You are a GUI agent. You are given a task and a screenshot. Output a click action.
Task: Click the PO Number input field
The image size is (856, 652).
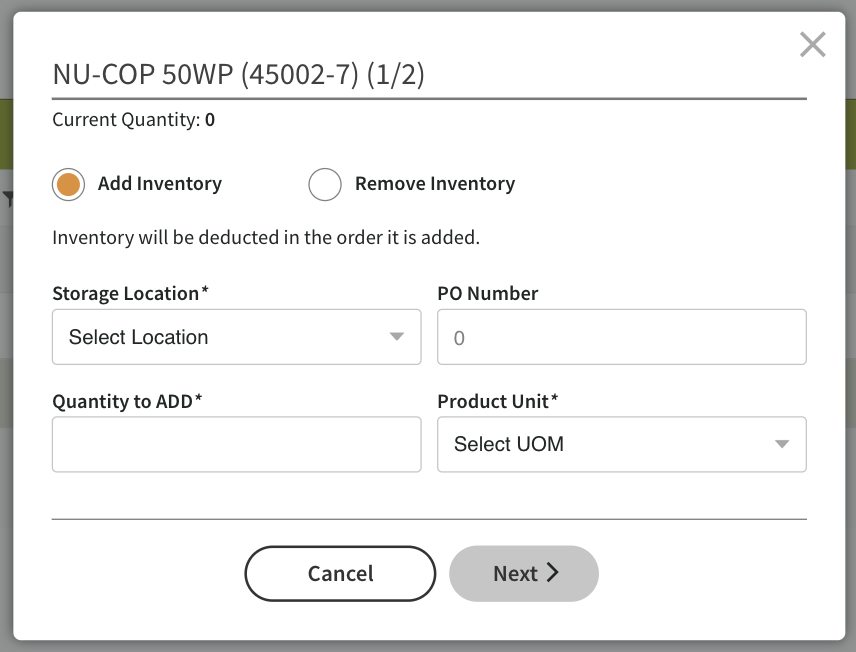(x=622, y=337)
